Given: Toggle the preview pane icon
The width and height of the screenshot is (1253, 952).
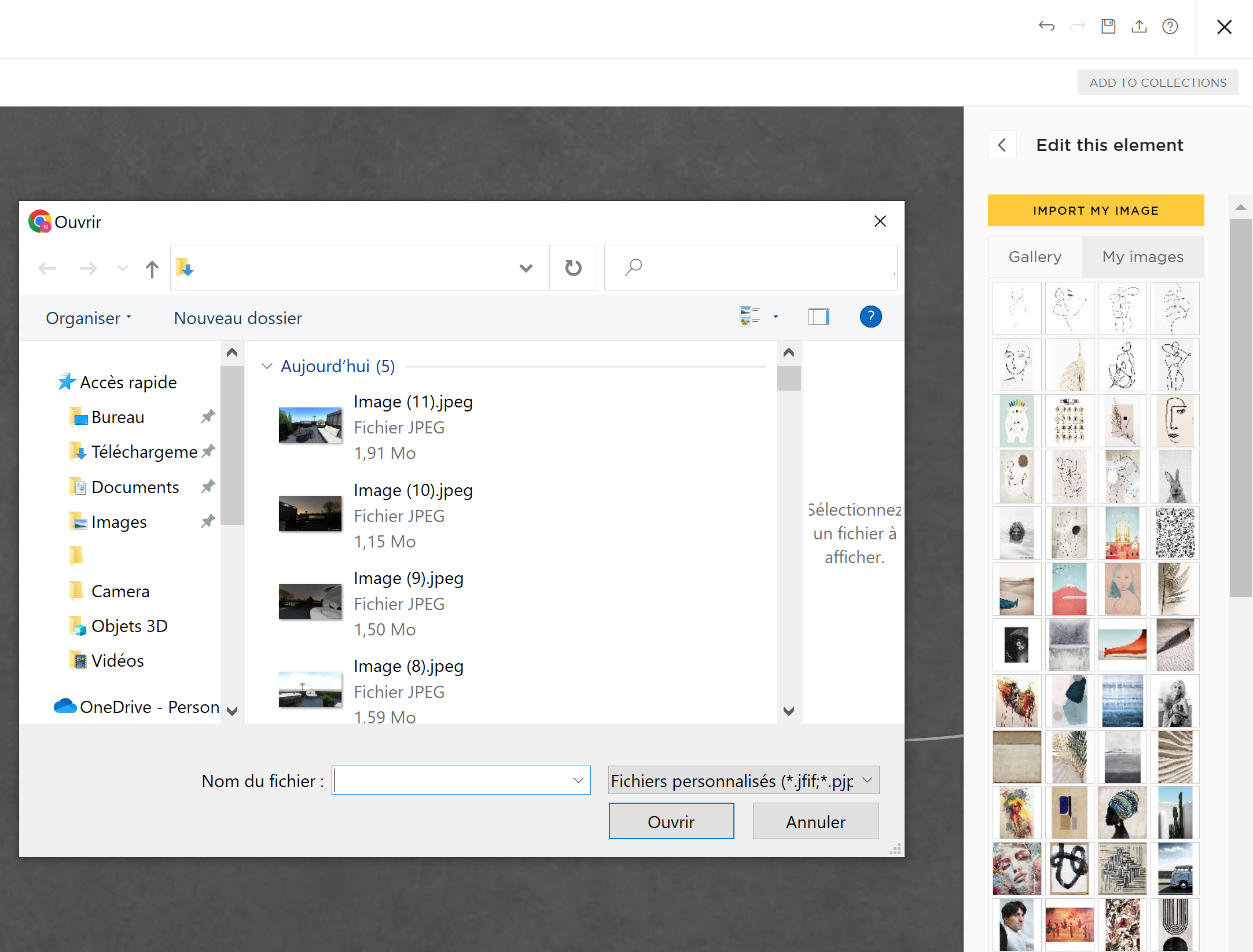Looking at the screenshot, I should pos(818,317).
